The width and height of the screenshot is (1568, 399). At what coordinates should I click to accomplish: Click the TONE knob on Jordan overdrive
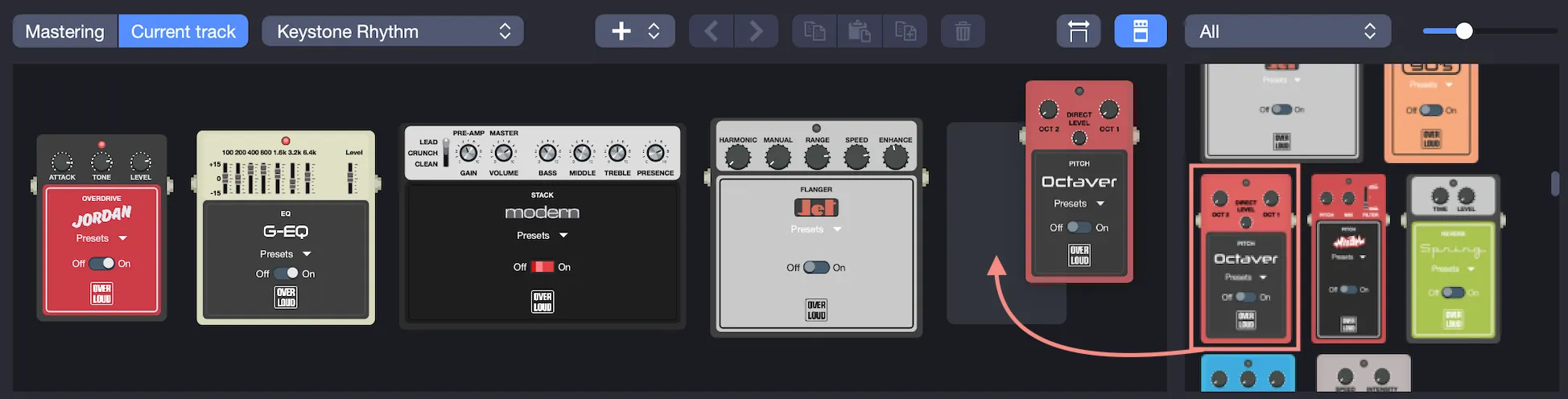tap(101, 162)
